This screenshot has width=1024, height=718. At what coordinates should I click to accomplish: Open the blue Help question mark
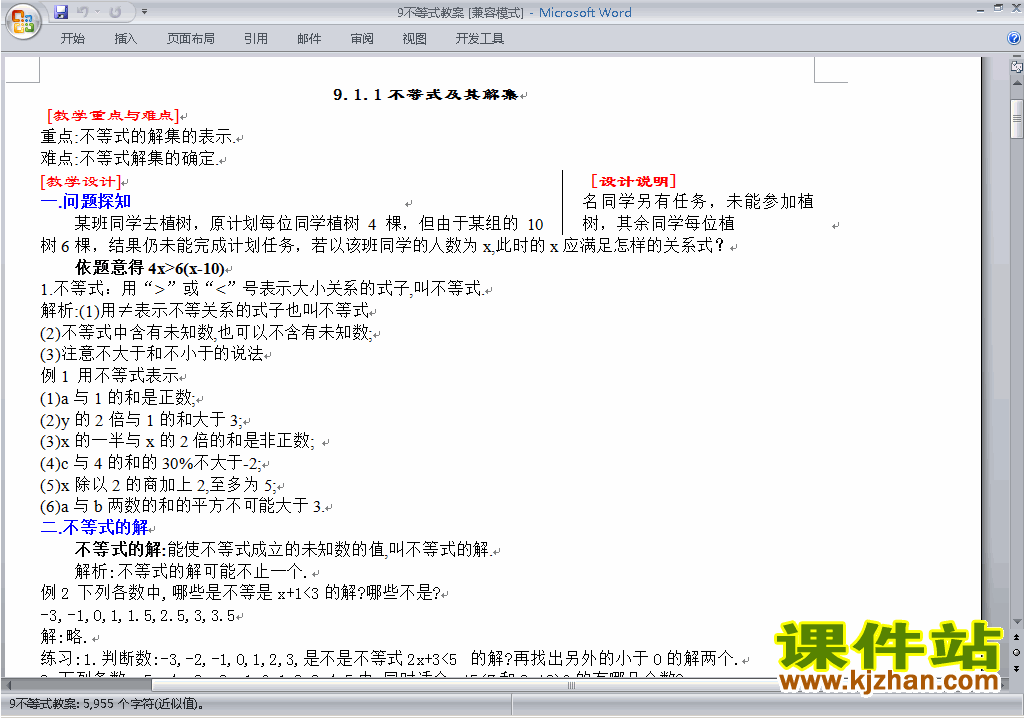pos(1014,39)
